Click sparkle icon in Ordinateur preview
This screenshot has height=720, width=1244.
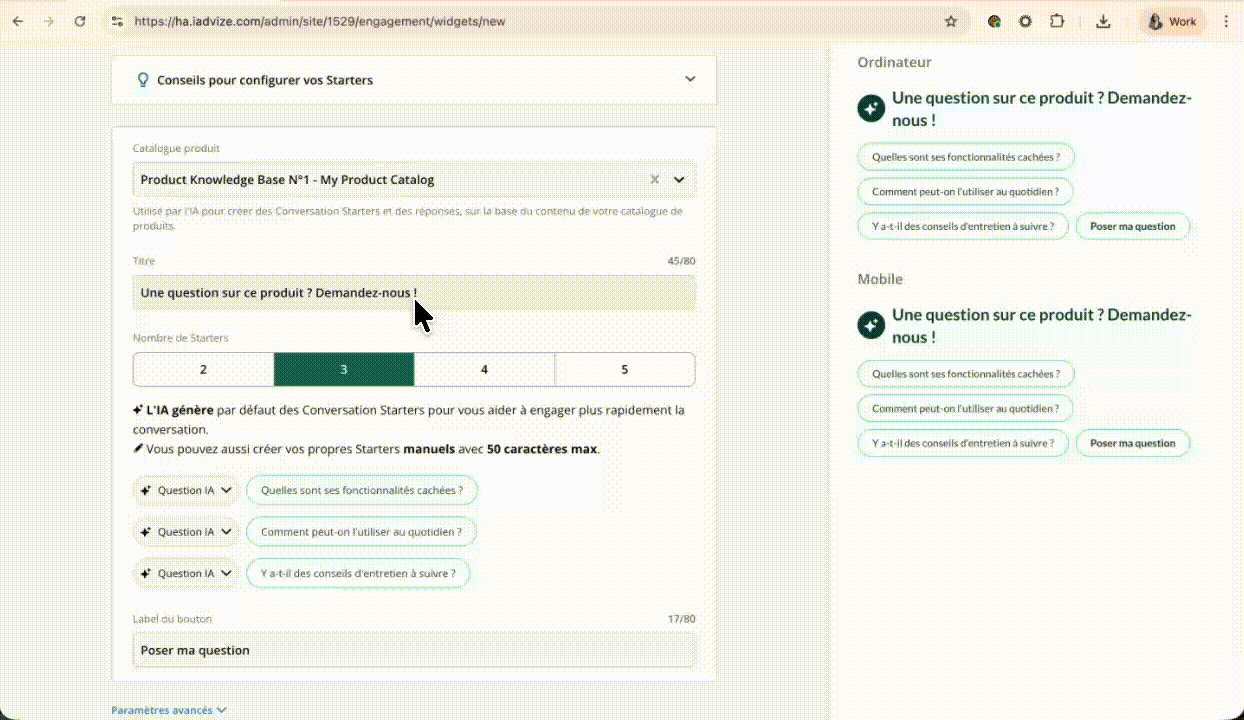tap(871, 108)
